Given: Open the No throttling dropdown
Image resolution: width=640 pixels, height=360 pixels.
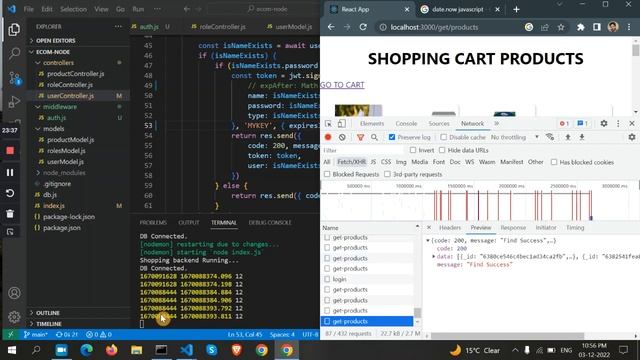Looking at the screenshot, I should 515,137.
